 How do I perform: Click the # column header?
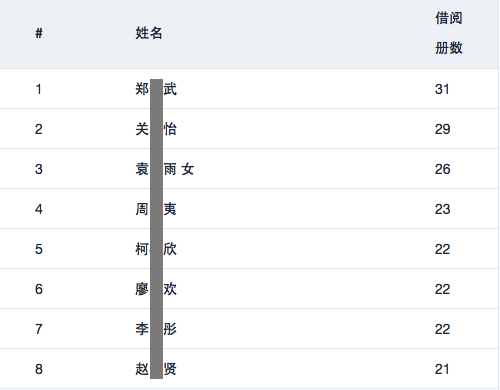tap(39, 33)
